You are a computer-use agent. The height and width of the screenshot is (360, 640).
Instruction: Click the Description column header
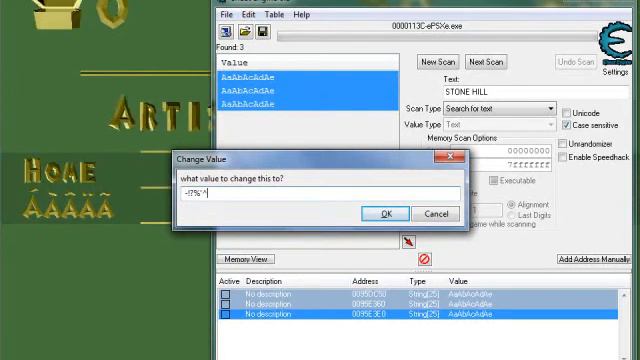(x=264, y=281)
